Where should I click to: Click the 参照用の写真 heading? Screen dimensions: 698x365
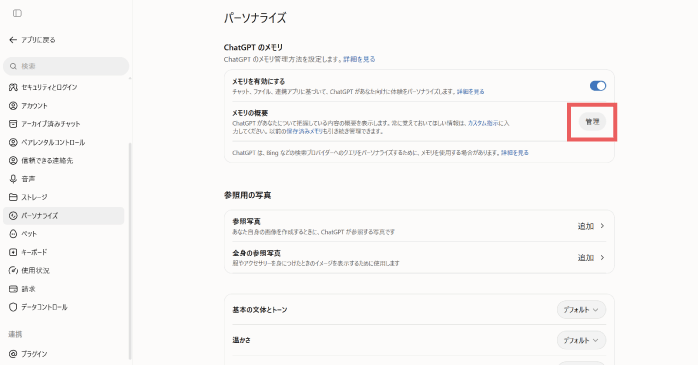[248, 195]
